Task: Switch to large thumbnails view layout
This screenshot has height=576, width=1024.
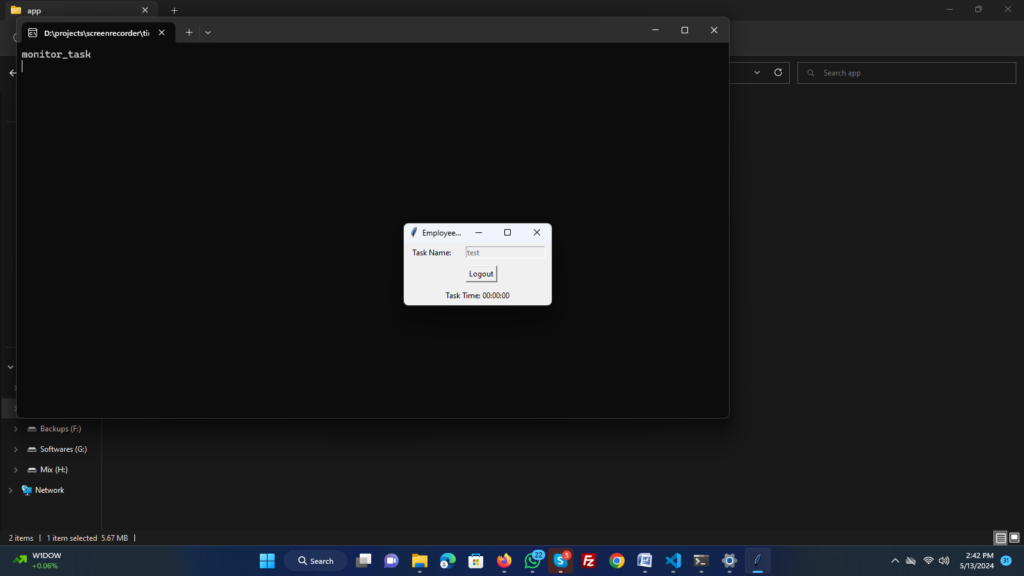Action: coord(1013,538)
